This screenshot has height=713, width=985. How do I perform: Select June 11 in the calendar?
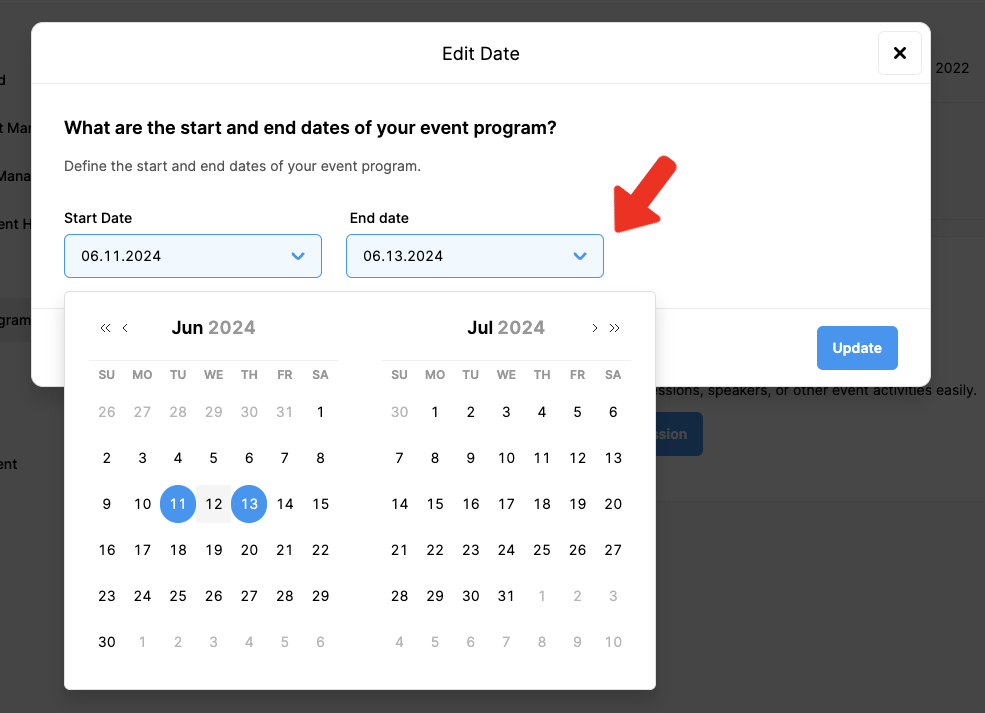pos(178,504)
